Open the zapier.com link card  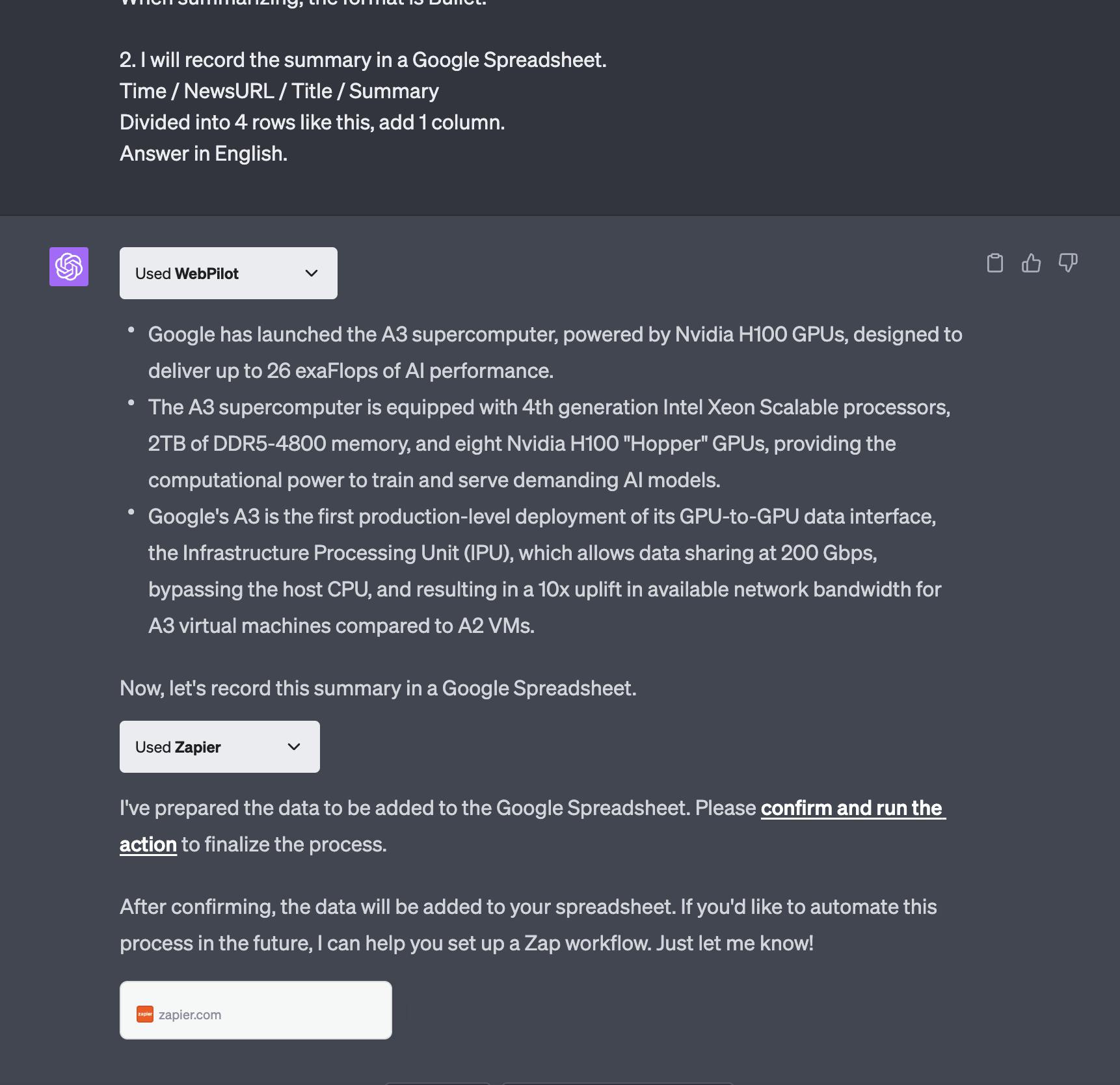point(256,1010)
